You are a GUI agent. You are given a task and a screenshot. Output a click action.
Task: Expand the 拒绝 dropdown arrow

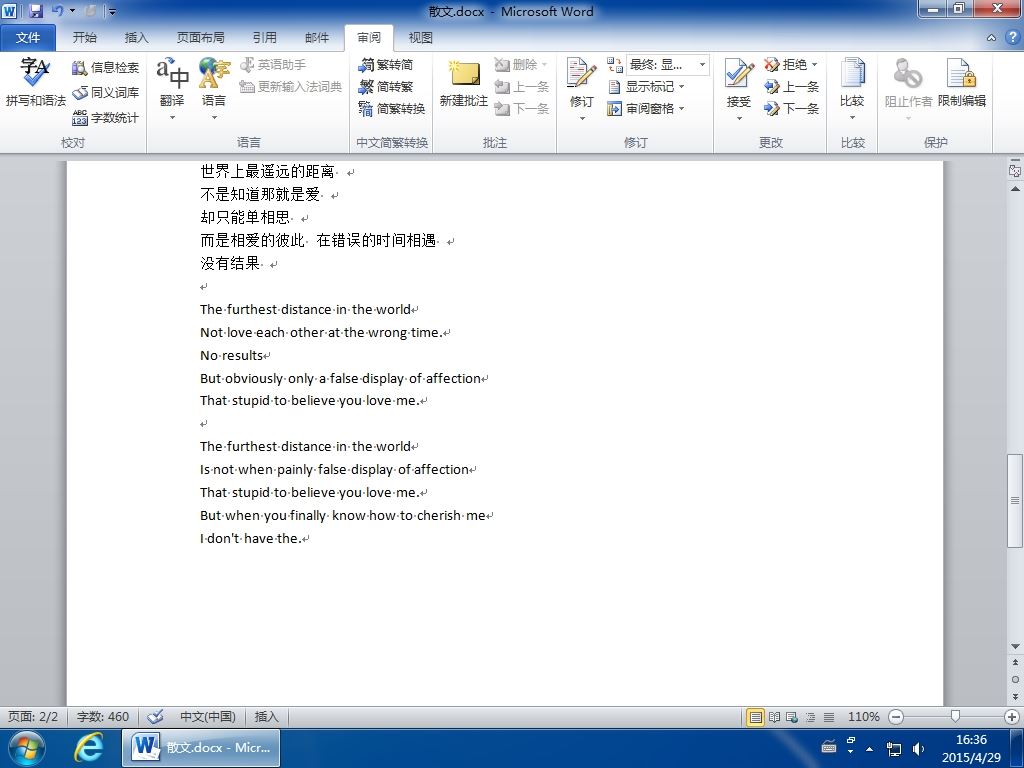[814, 65]
